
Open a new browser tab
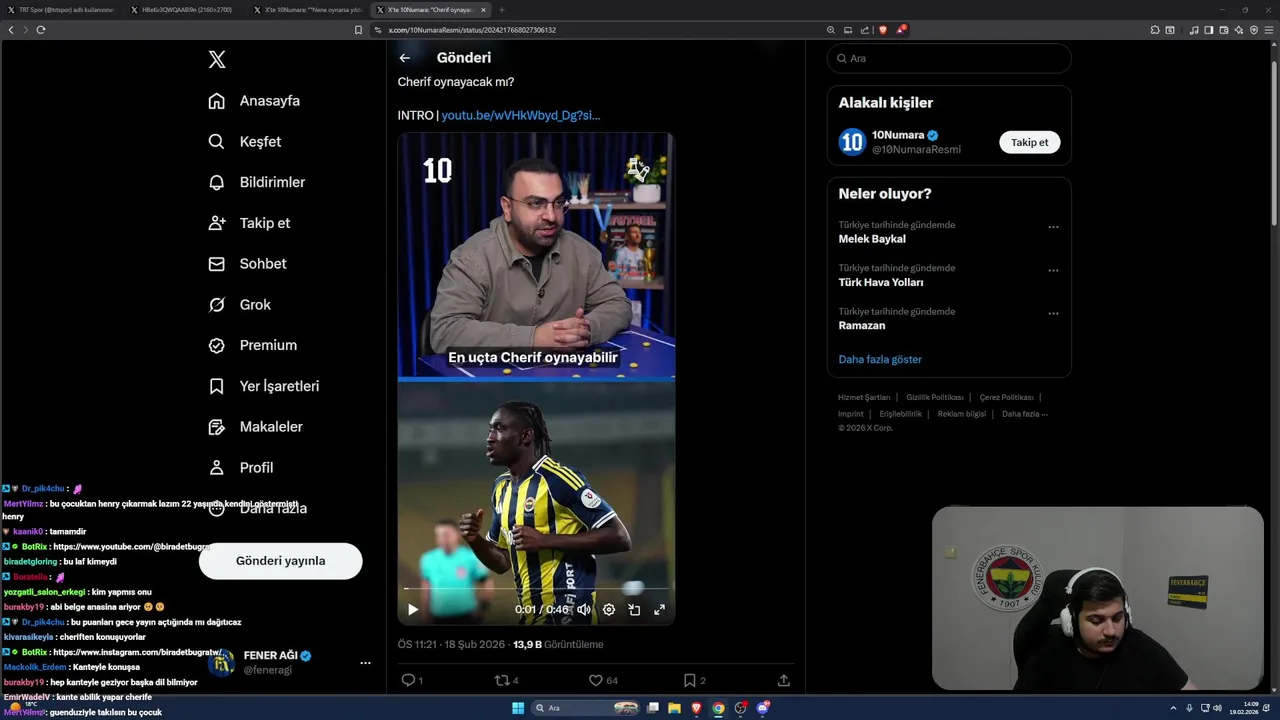tap(502, 10)
